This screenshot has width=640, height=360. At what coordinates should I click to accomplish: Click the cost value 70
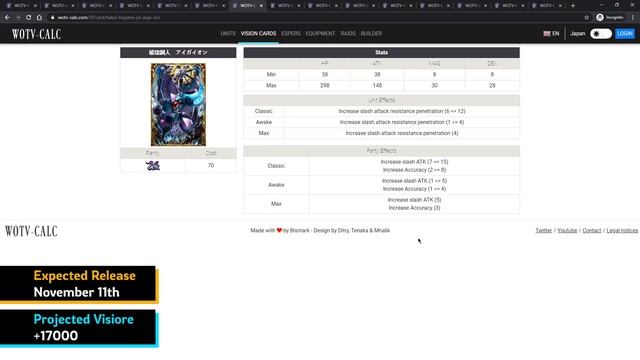[x=211, y=165]
